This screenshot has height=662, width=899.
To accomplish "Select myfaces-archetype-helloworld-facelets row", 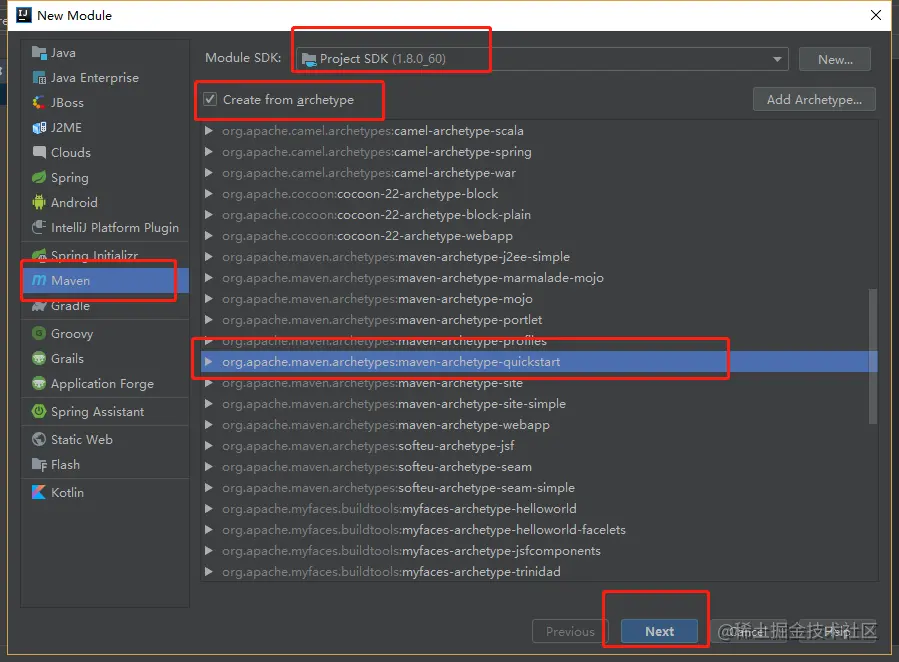I will pos(539,530).
